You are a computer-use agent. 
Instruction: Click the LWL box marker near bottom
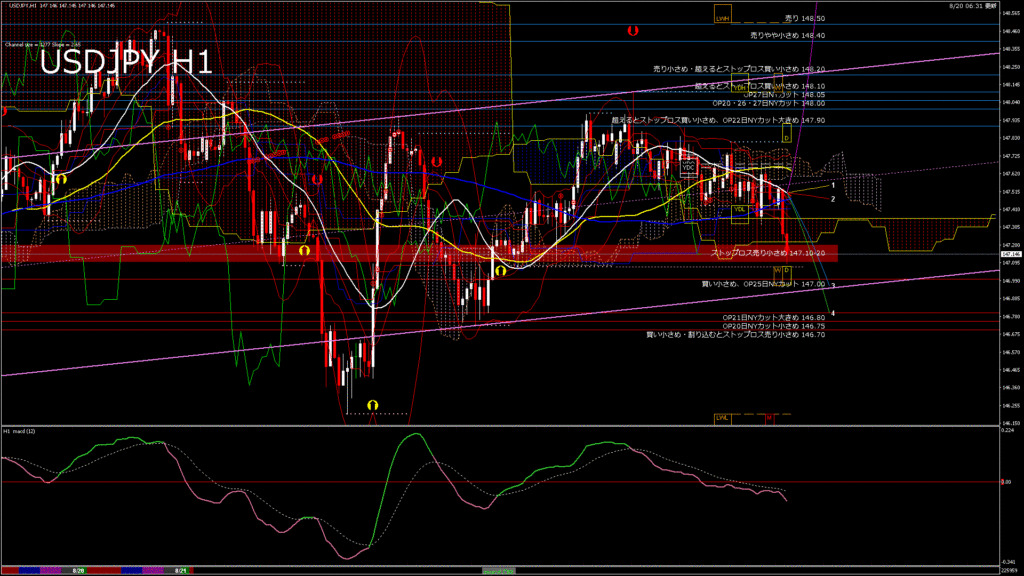pyautogui.click(x=721, y=417)
